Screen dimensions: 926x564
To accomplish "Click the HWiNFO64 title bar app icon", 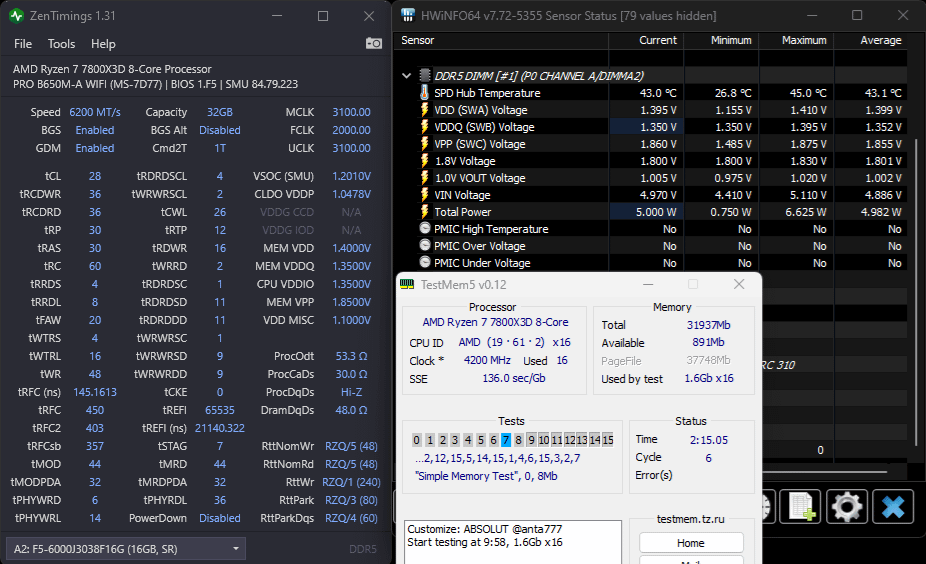I will [408, 15].
